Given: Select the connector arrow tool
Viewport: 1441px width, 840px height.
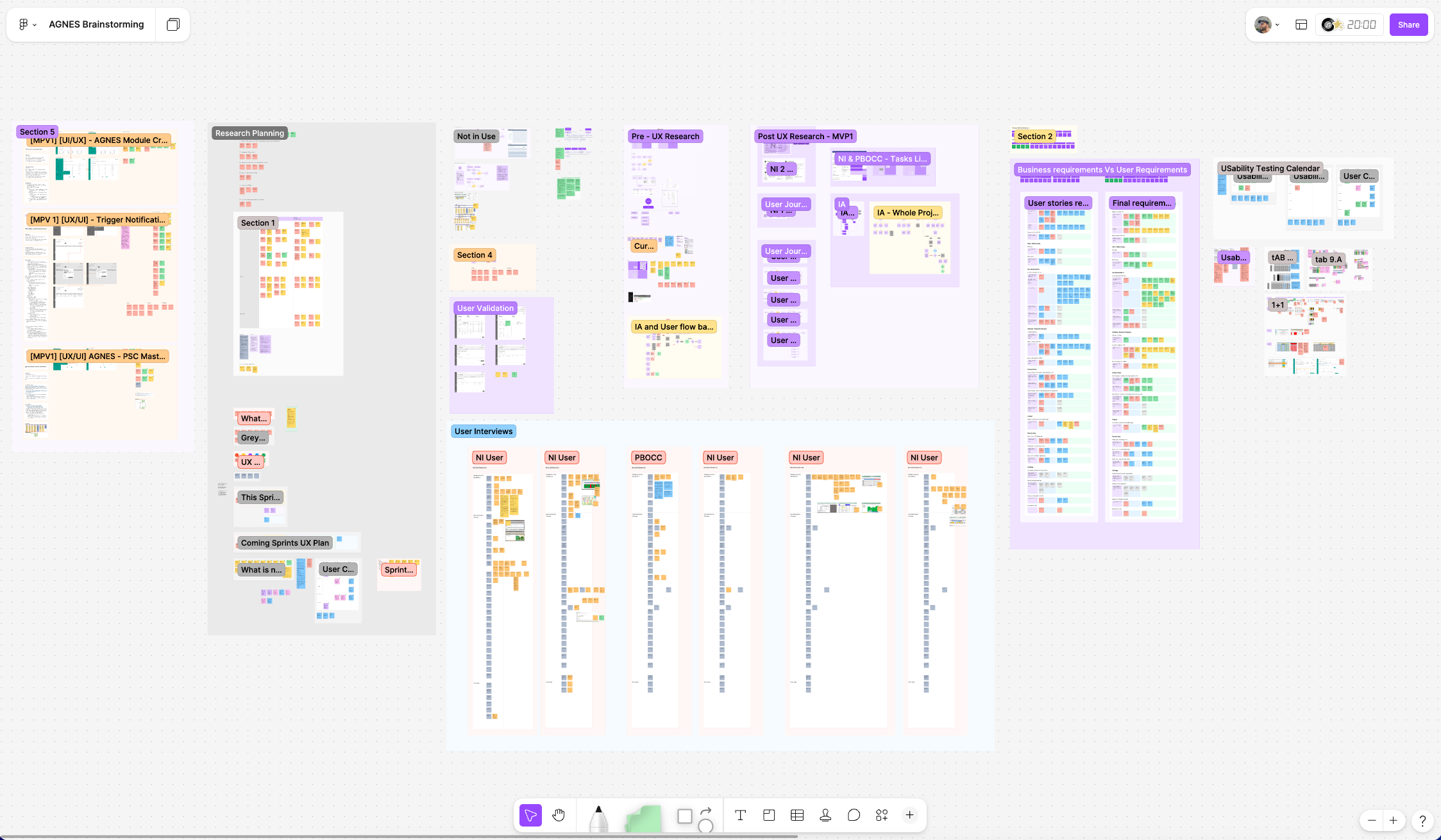Looking at the screenshot, I should pyautogui.click(x=706, y=811).
